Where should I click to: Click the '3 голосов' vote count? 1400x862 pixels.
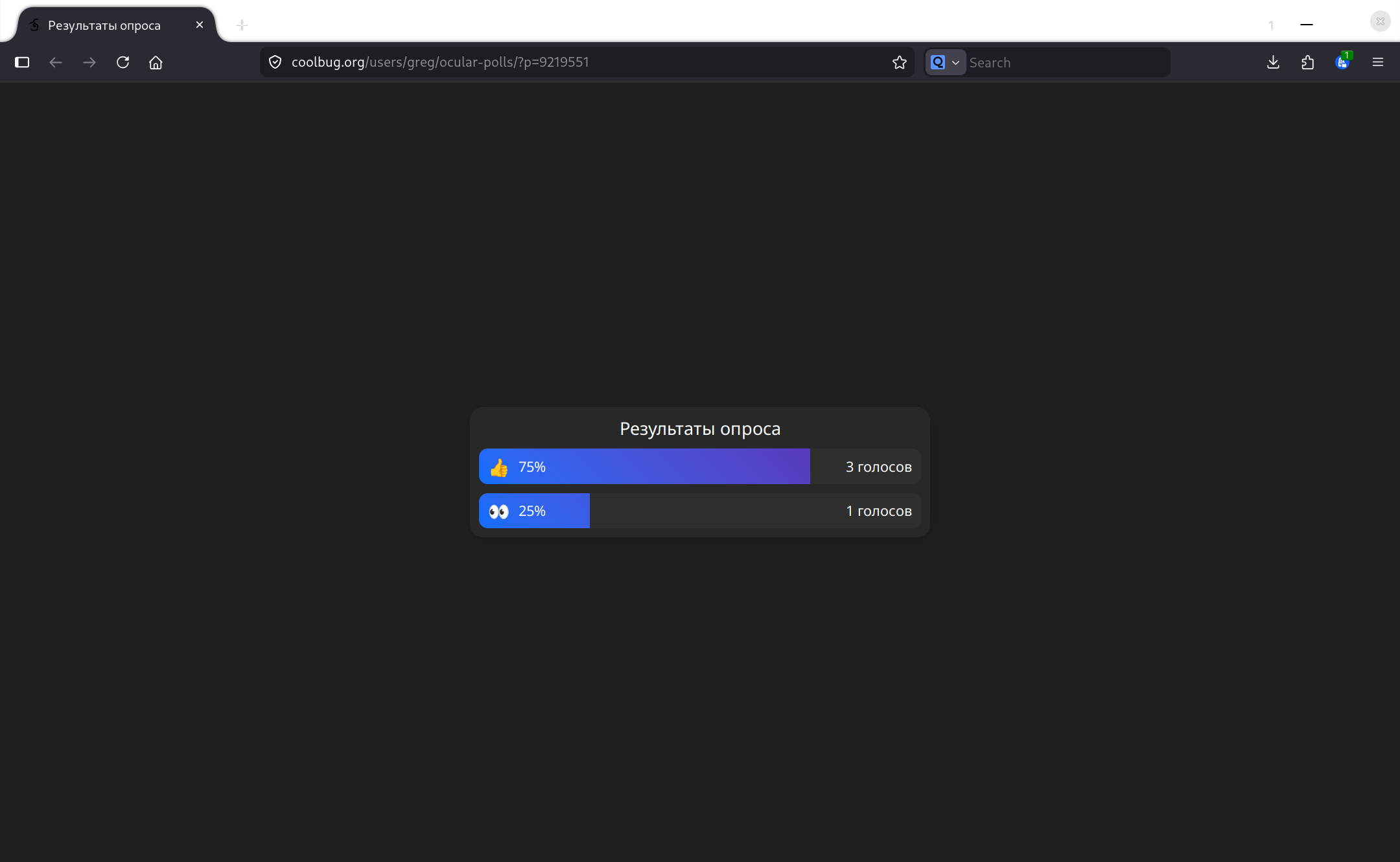tap(878, 467)
